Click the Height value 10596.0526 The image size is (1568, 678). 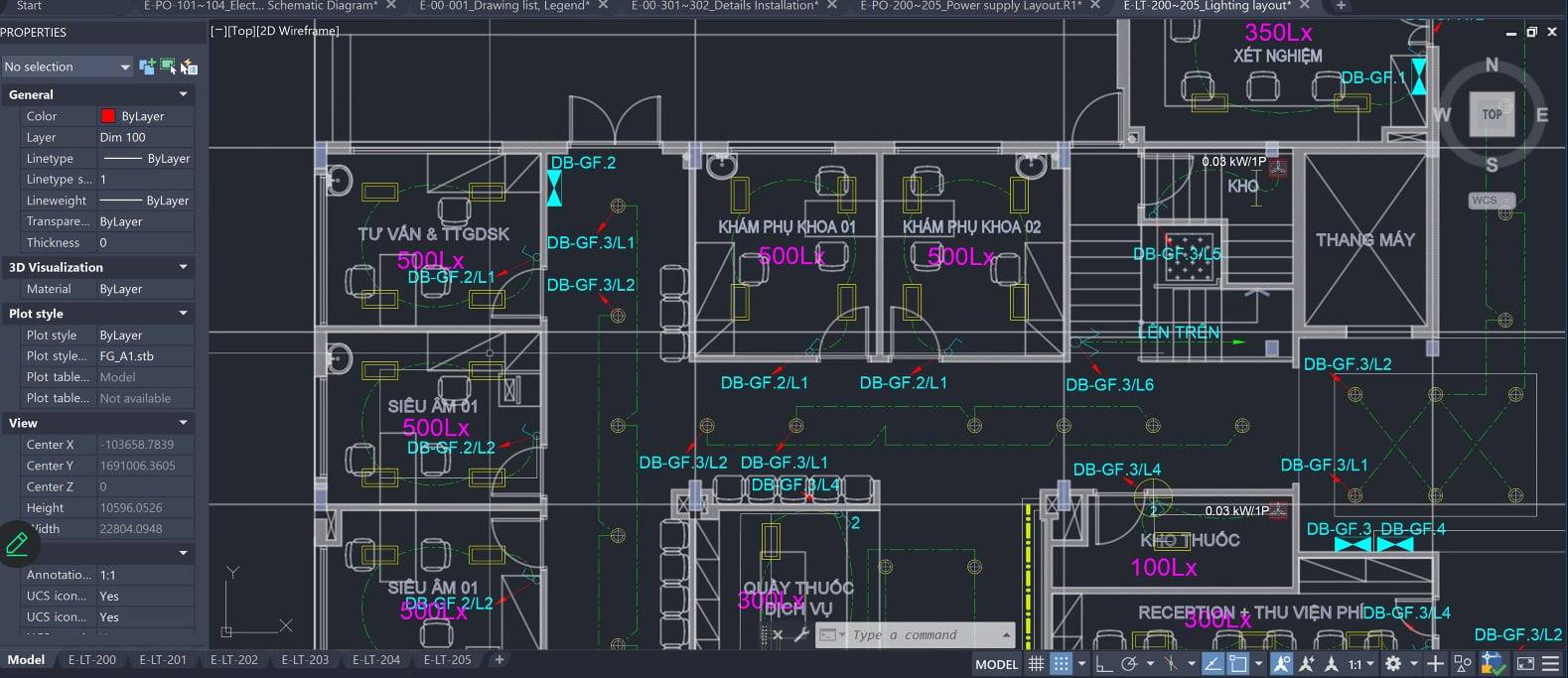point(145,508)
